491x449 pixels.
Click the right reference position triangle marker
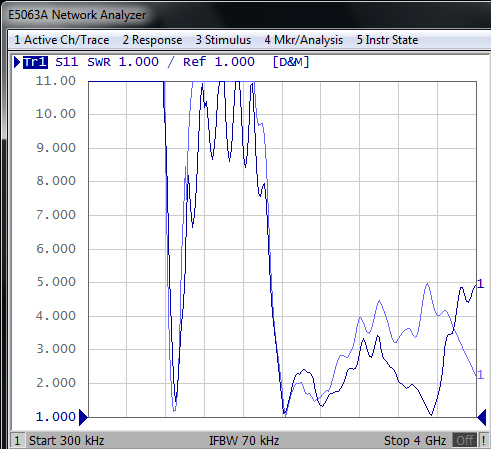pyautogui.click(x=482, y=417)
